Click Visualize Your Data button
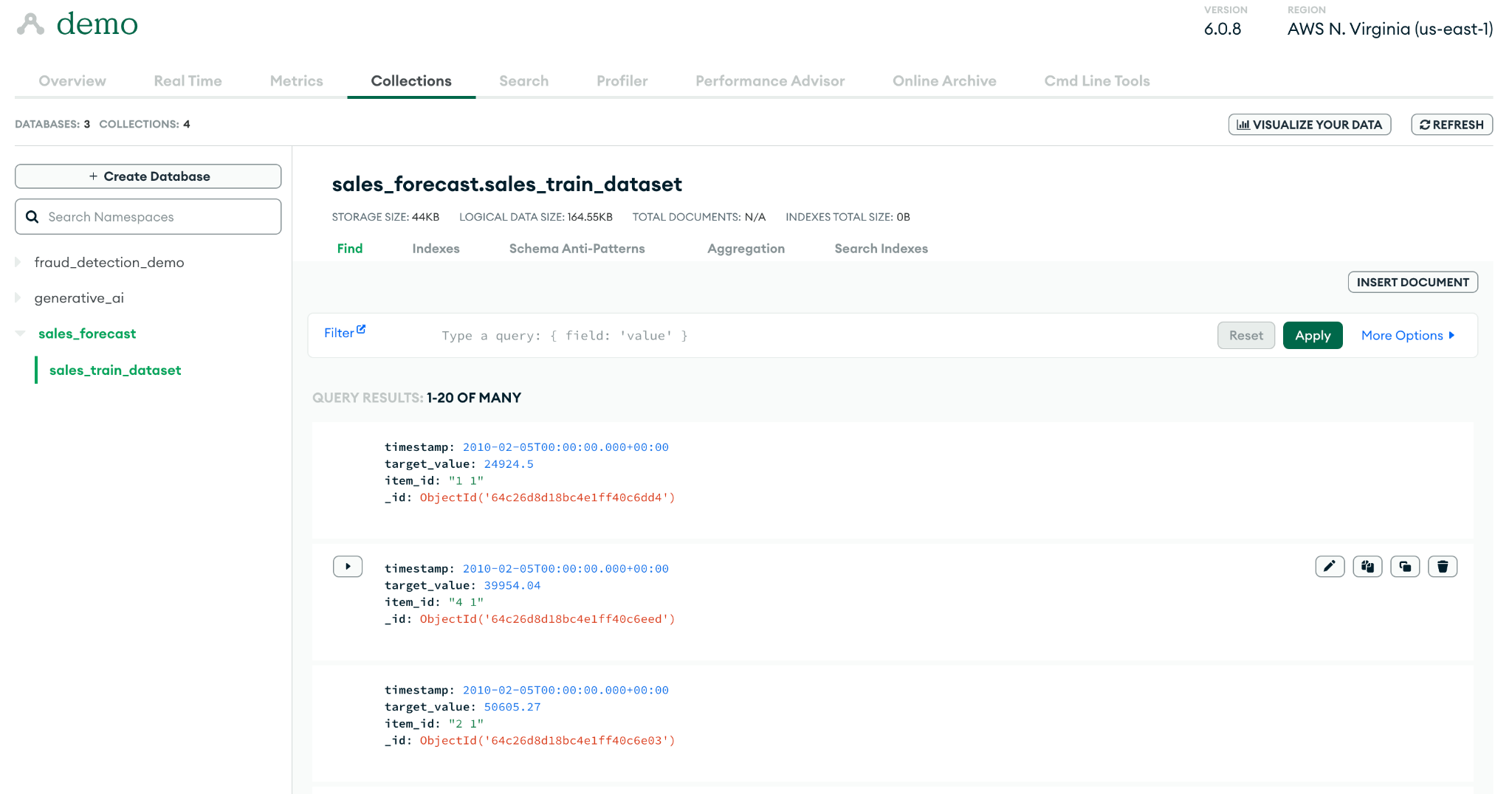The height and width of the screenshot is (794, 1512). (1310, 125)
